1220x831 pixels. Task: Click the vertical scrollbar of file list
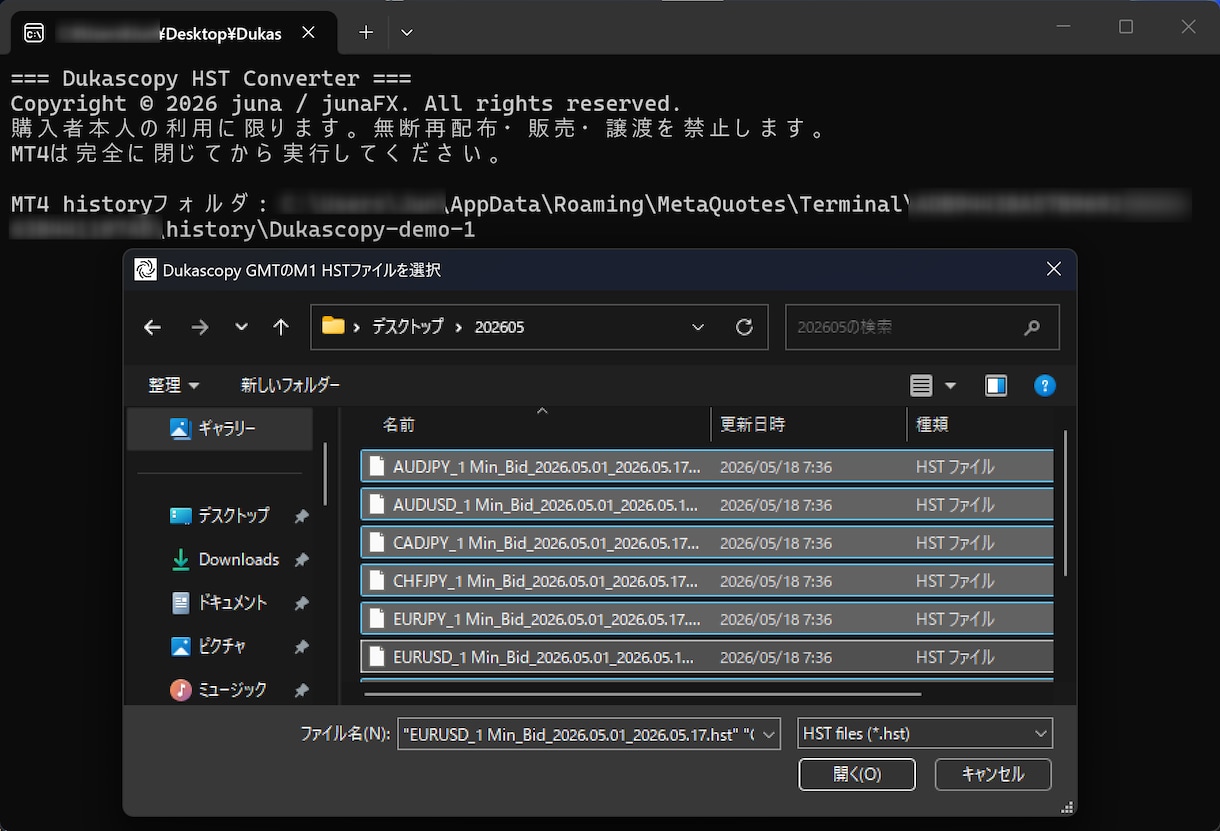click(x=1065, y=503)
